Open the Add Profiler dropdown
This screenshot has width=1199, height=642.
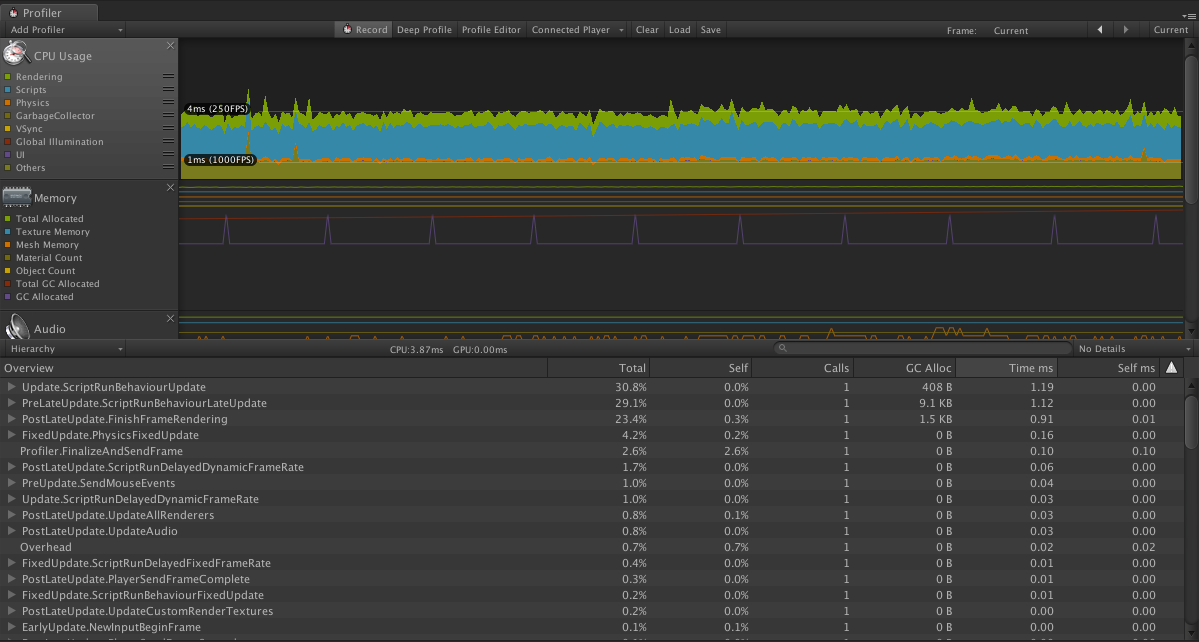tap(64, 30)
